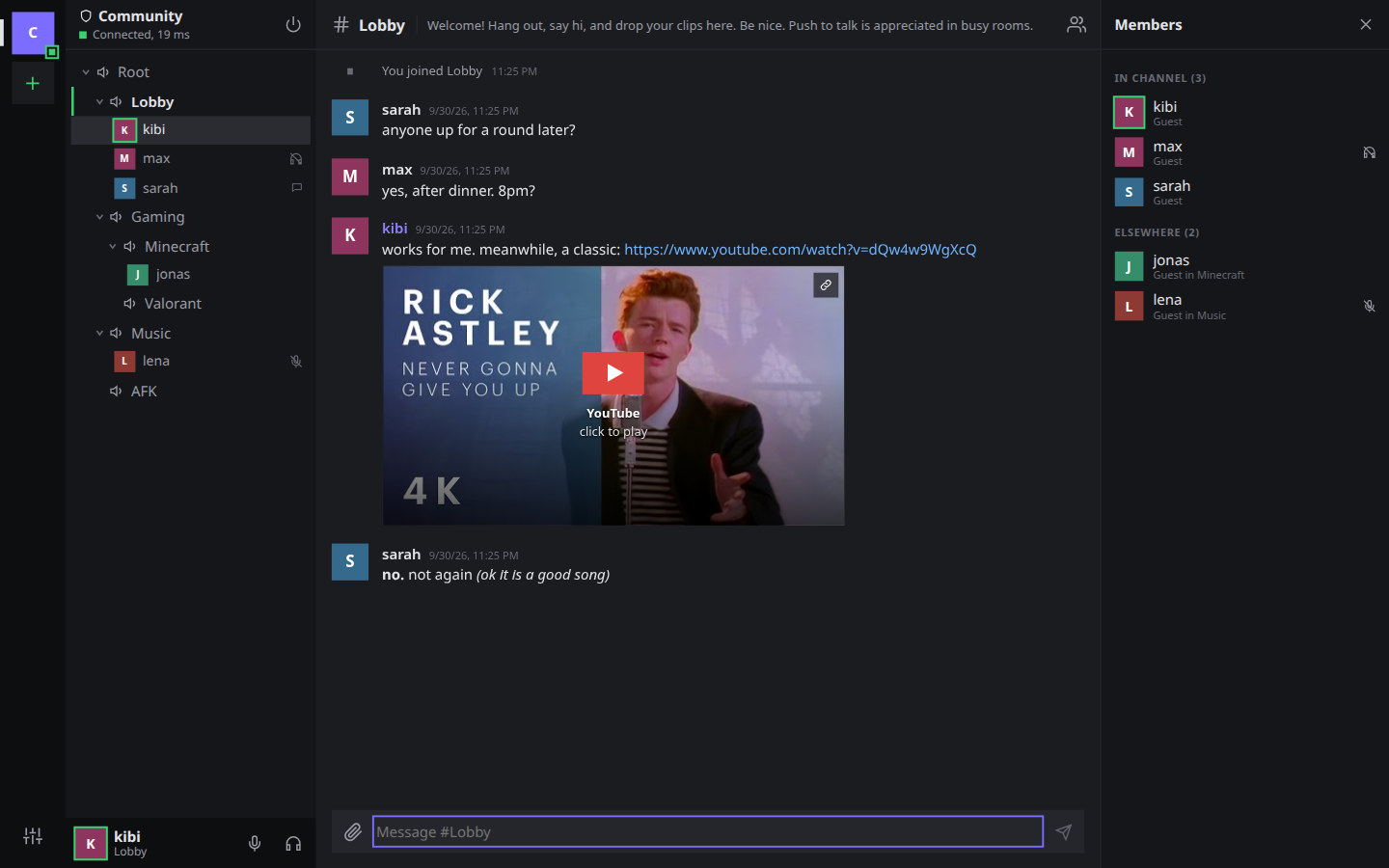Click kibi's avatar in bottom user bar
The height and width of the screenshot is (868, 1389).
point(91,844)
